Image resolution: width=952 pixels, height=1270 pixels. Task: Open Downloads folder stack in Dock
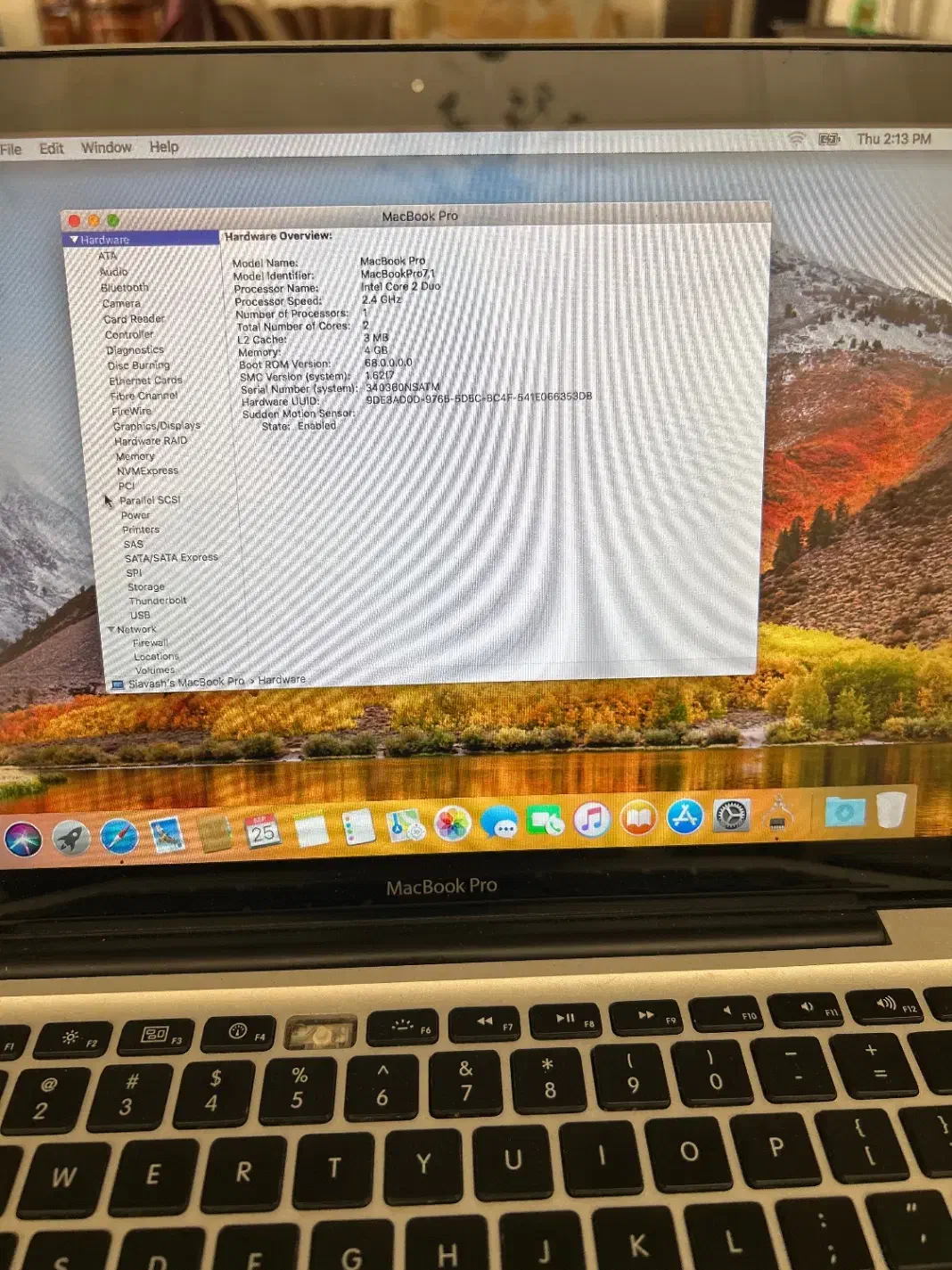[x=844, y=811]
